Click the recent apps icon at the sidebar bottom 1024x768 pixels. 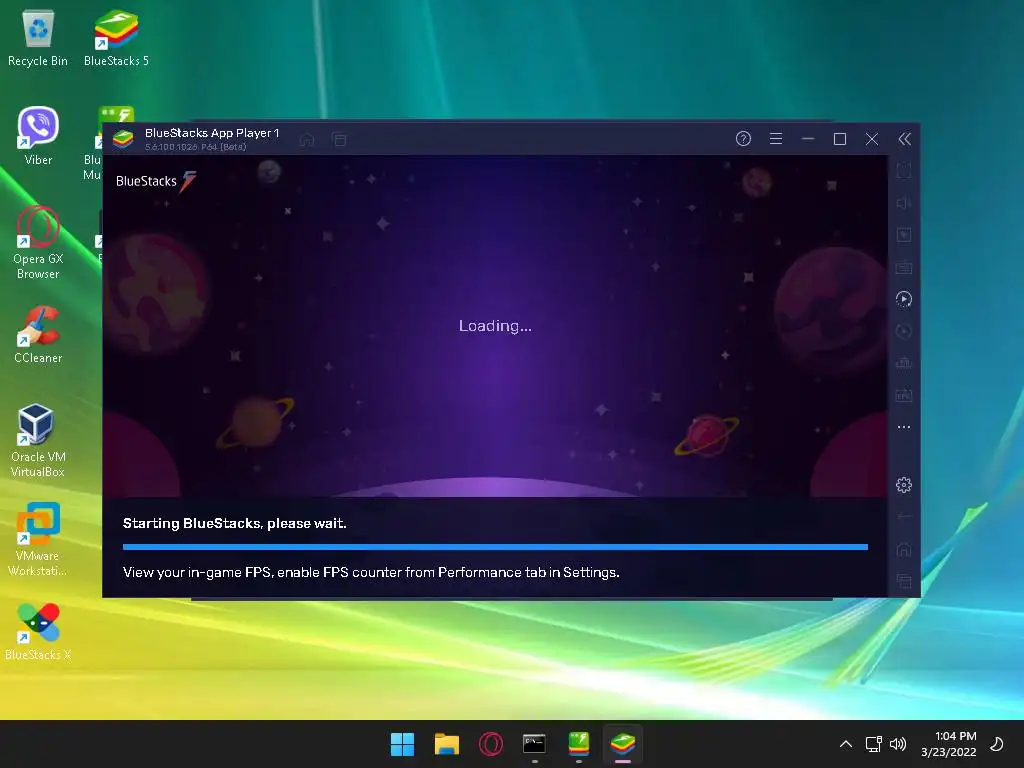click(904, 581)
